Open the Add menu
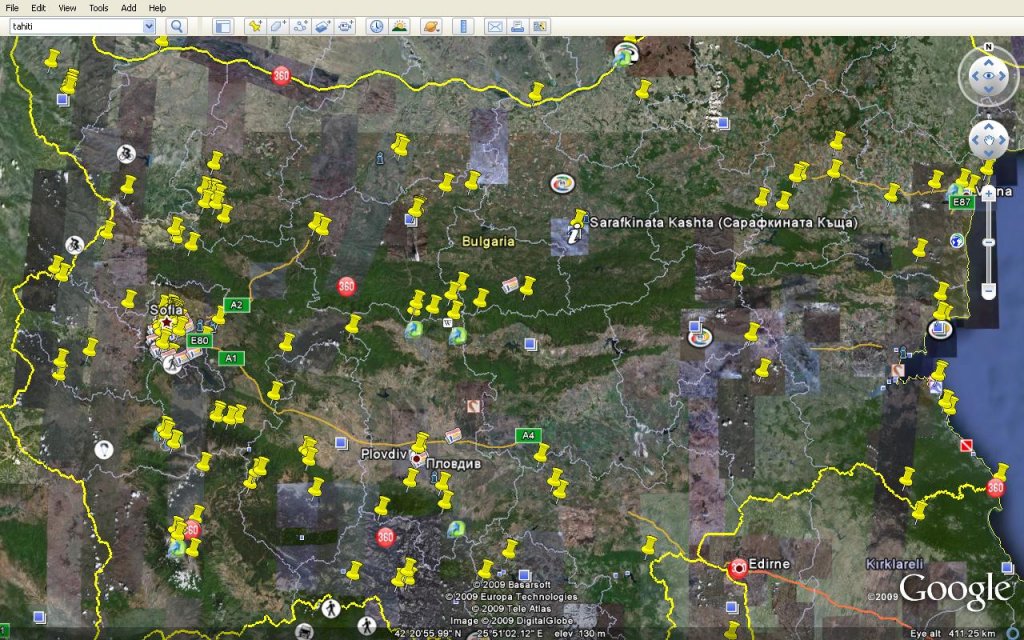 [x=129, y=8]
